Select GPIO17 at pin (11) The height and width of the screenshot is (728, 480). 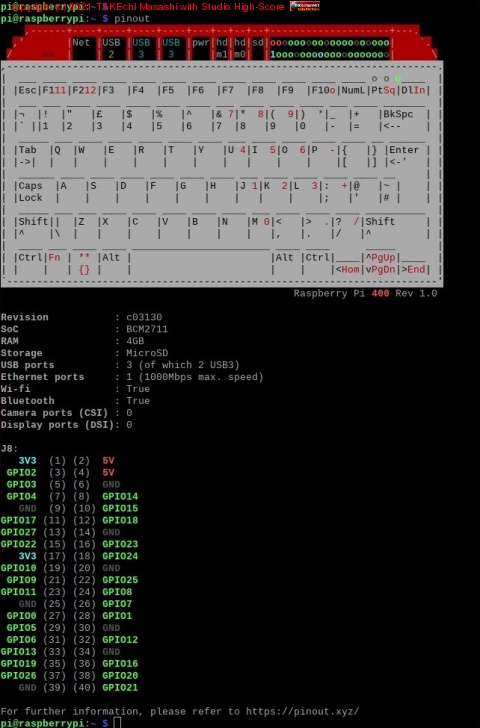coord(18,520)
